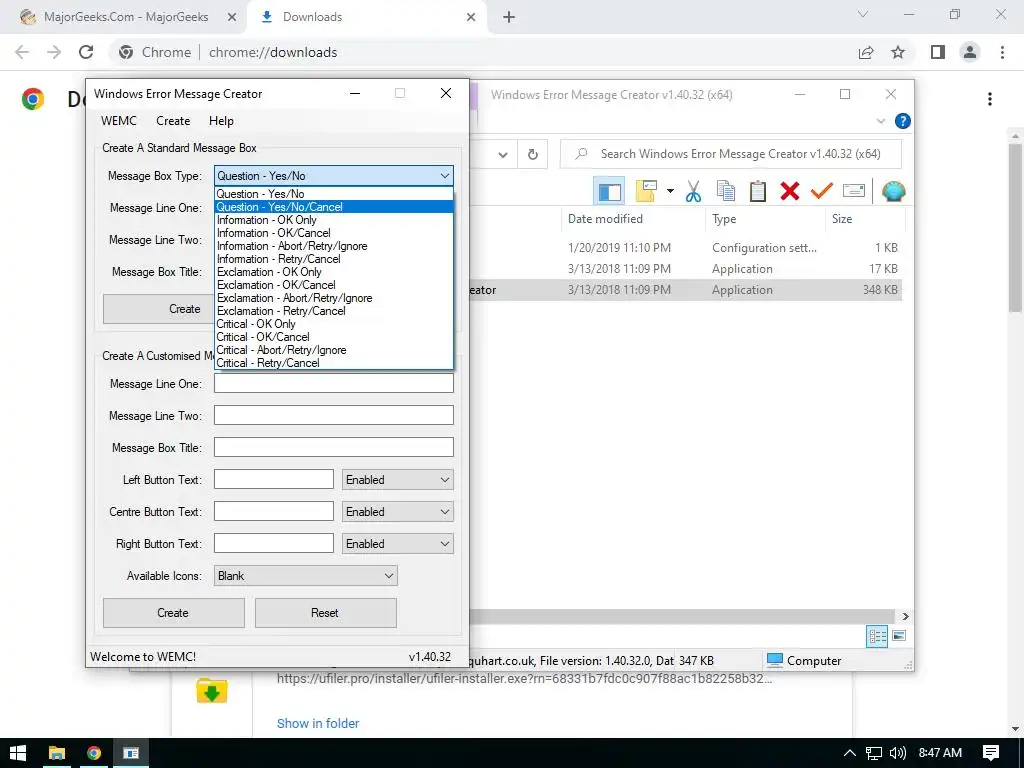Viewport: 1024px width, 768px height.
Task: Expand Explorer address bar history dropdown
Action: pos(503,155)
